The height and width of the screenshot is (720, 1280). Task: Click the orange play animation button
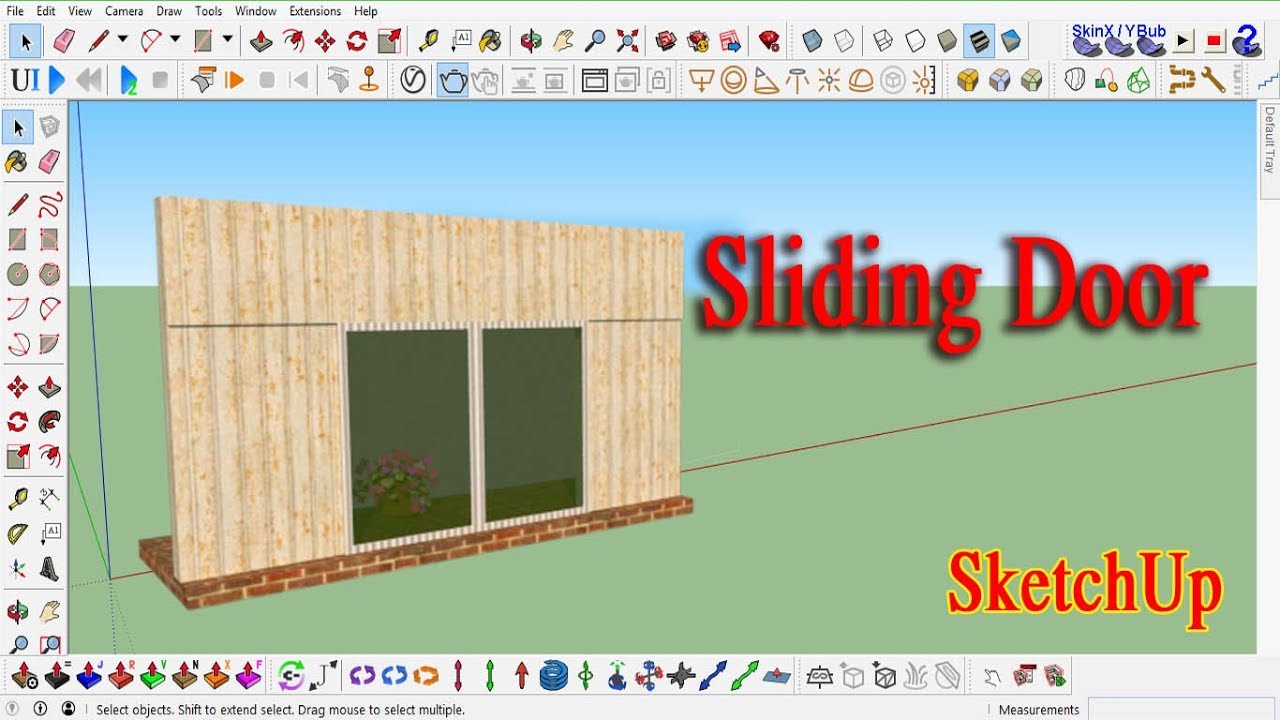235,79
